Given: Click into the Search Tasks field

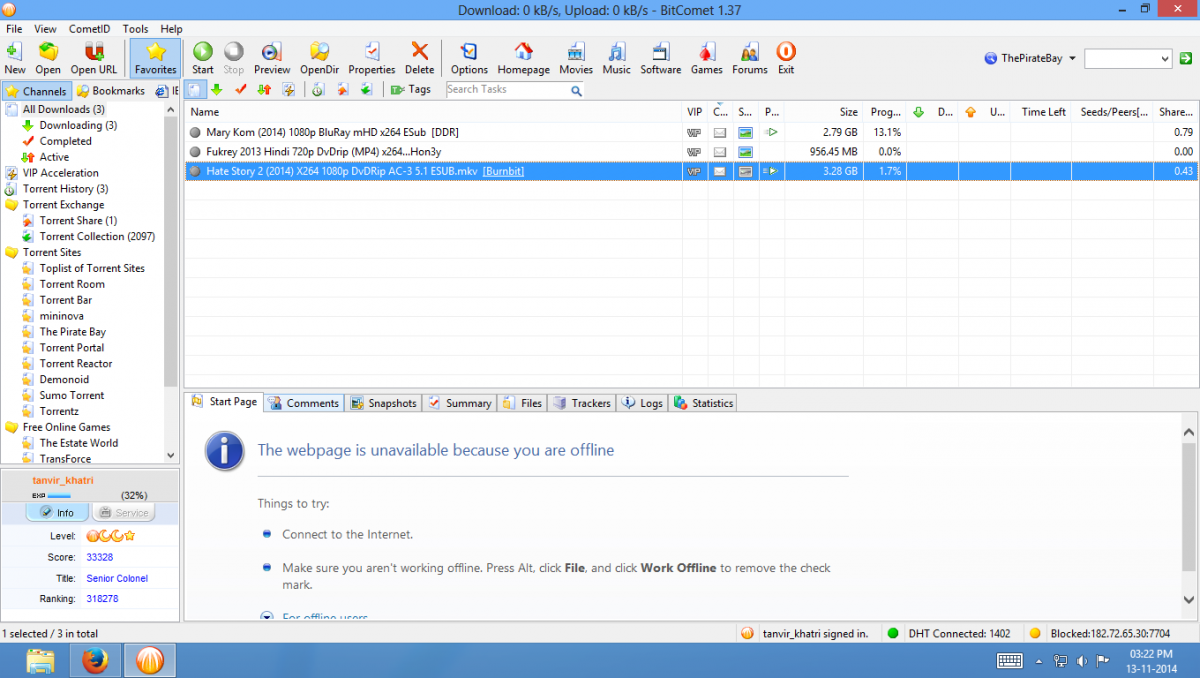Looking at the screenshot, I should pyautogui.click(x=507, y=90).
